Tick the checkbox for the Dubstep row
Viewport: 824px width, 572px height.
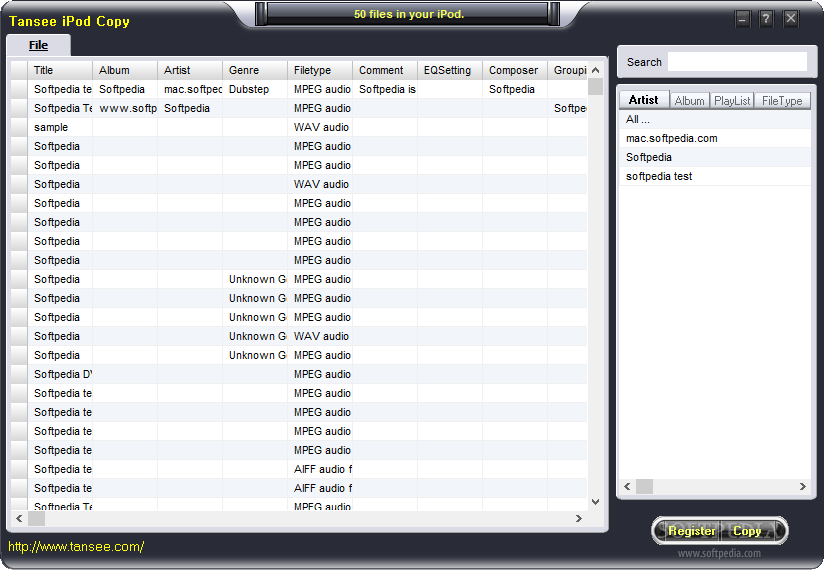coord(19,89)
